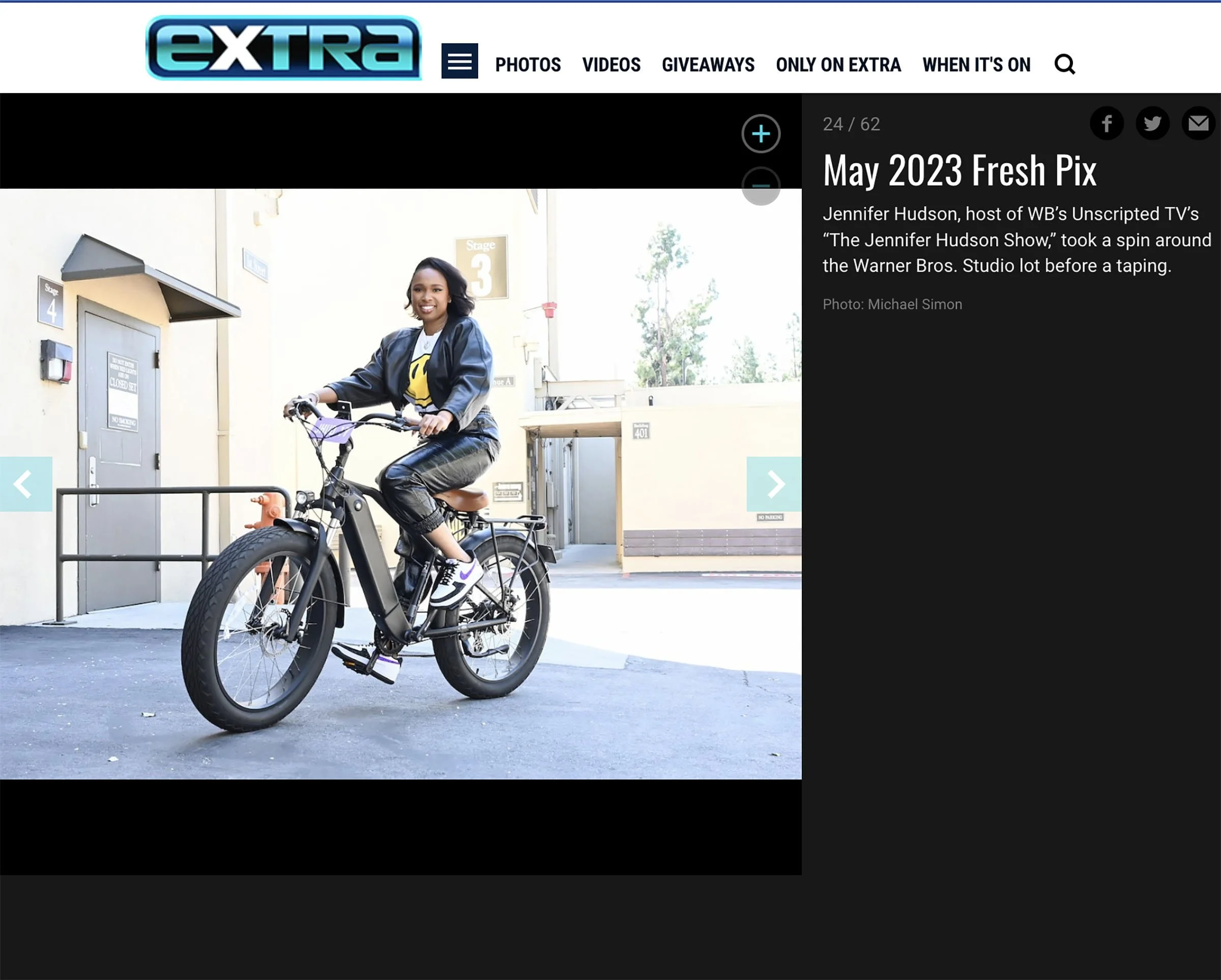The image size is (1221, 980).
Task: Advance to the next photo arrow
Action: [x=774, y=484]
